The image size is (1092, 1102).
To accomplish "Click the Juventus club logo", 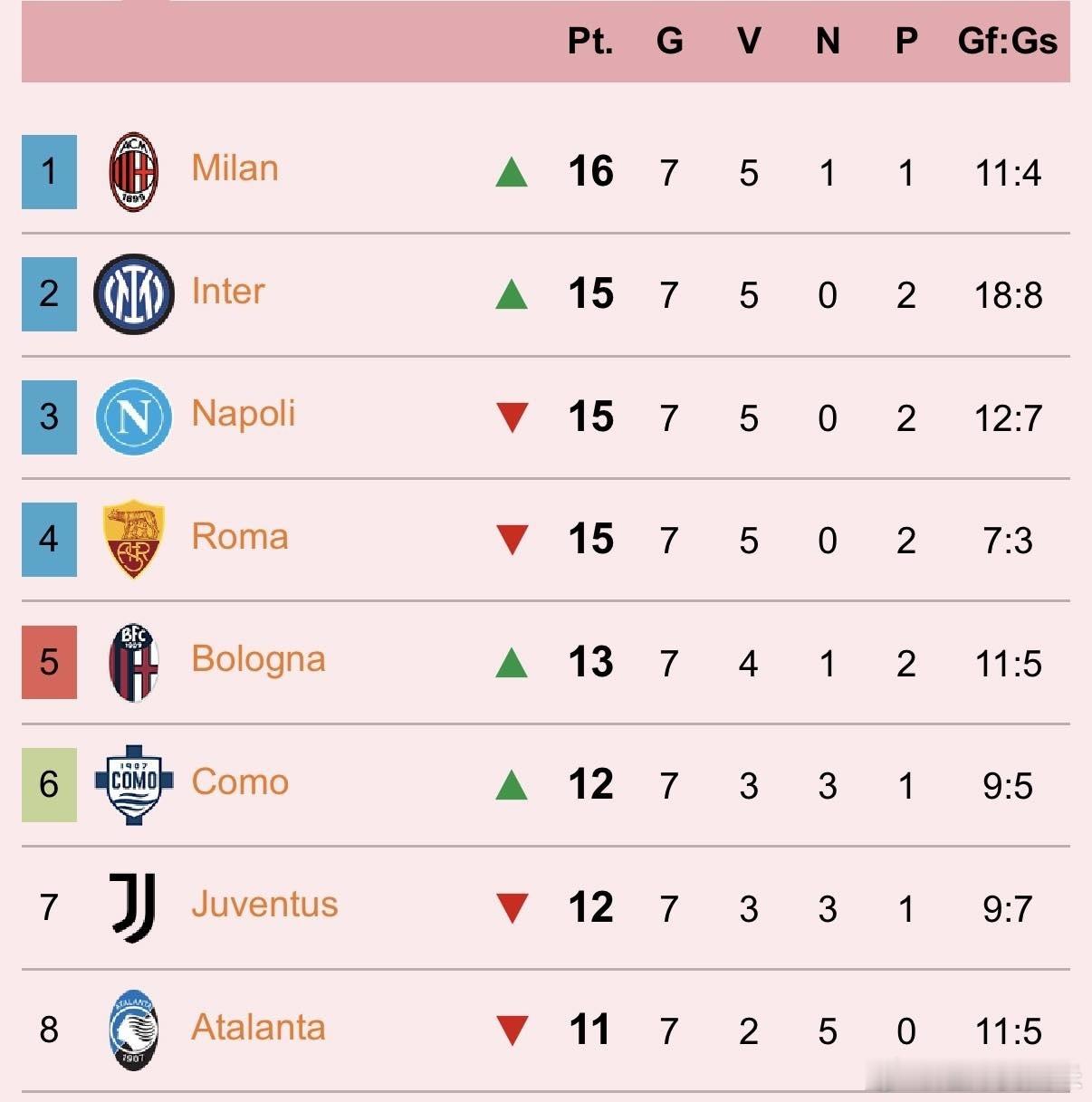I will 134,907.
